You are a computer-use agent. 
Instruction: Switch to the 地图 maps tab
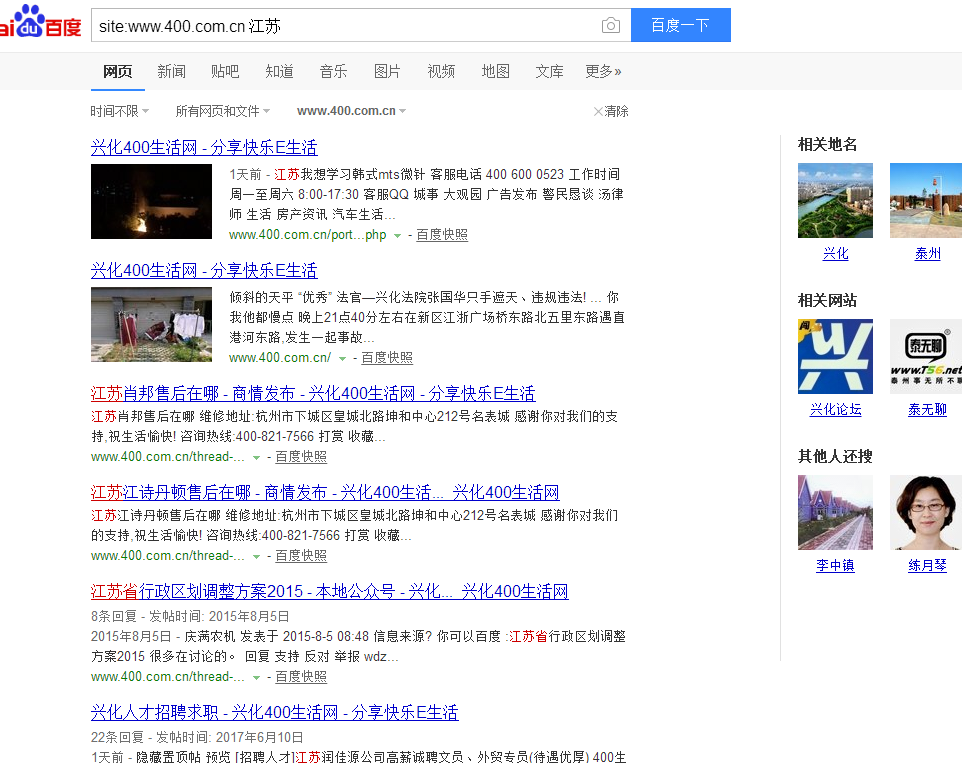coord(495,71)
